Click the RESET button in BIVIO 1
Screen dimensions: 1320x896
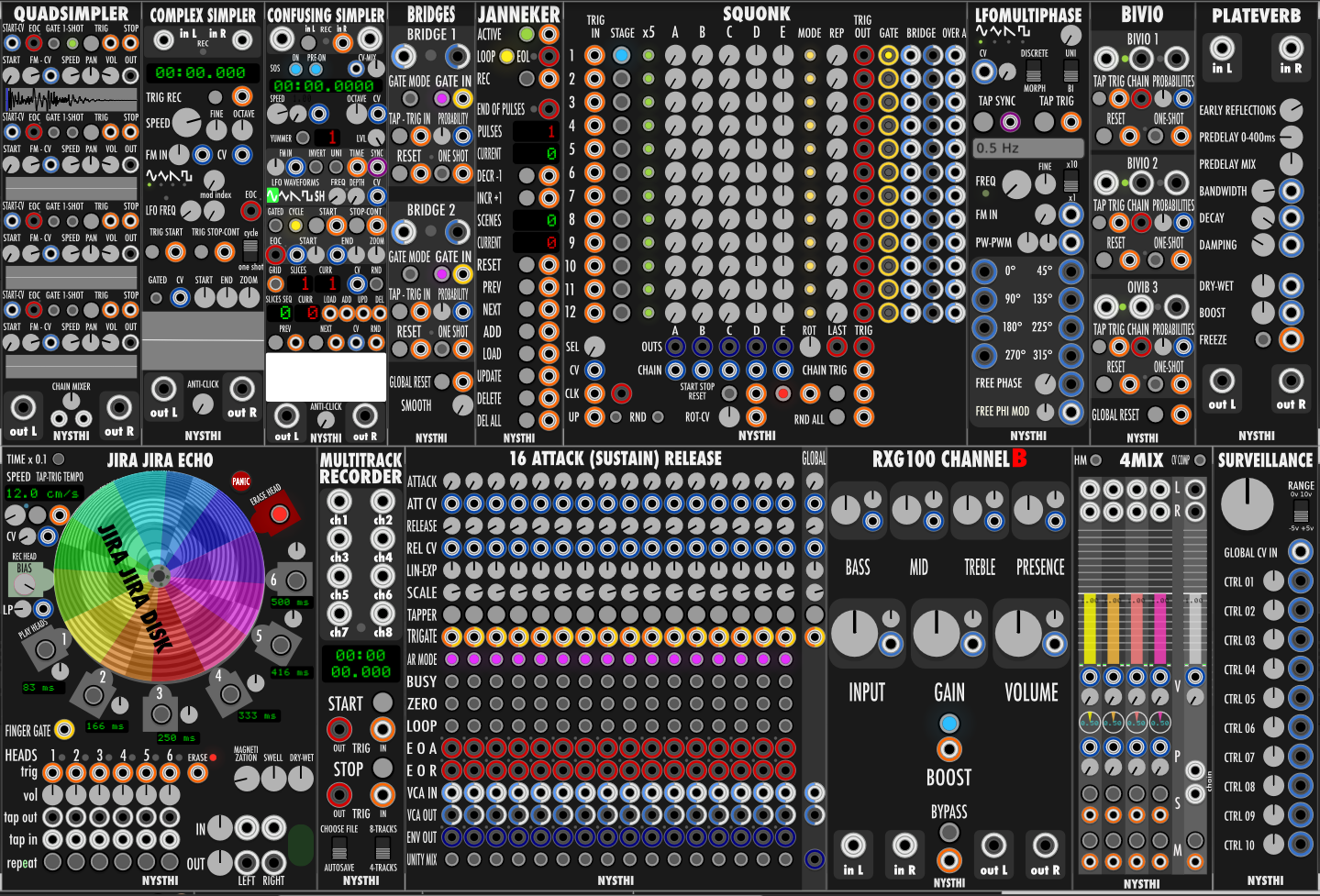1104,137
